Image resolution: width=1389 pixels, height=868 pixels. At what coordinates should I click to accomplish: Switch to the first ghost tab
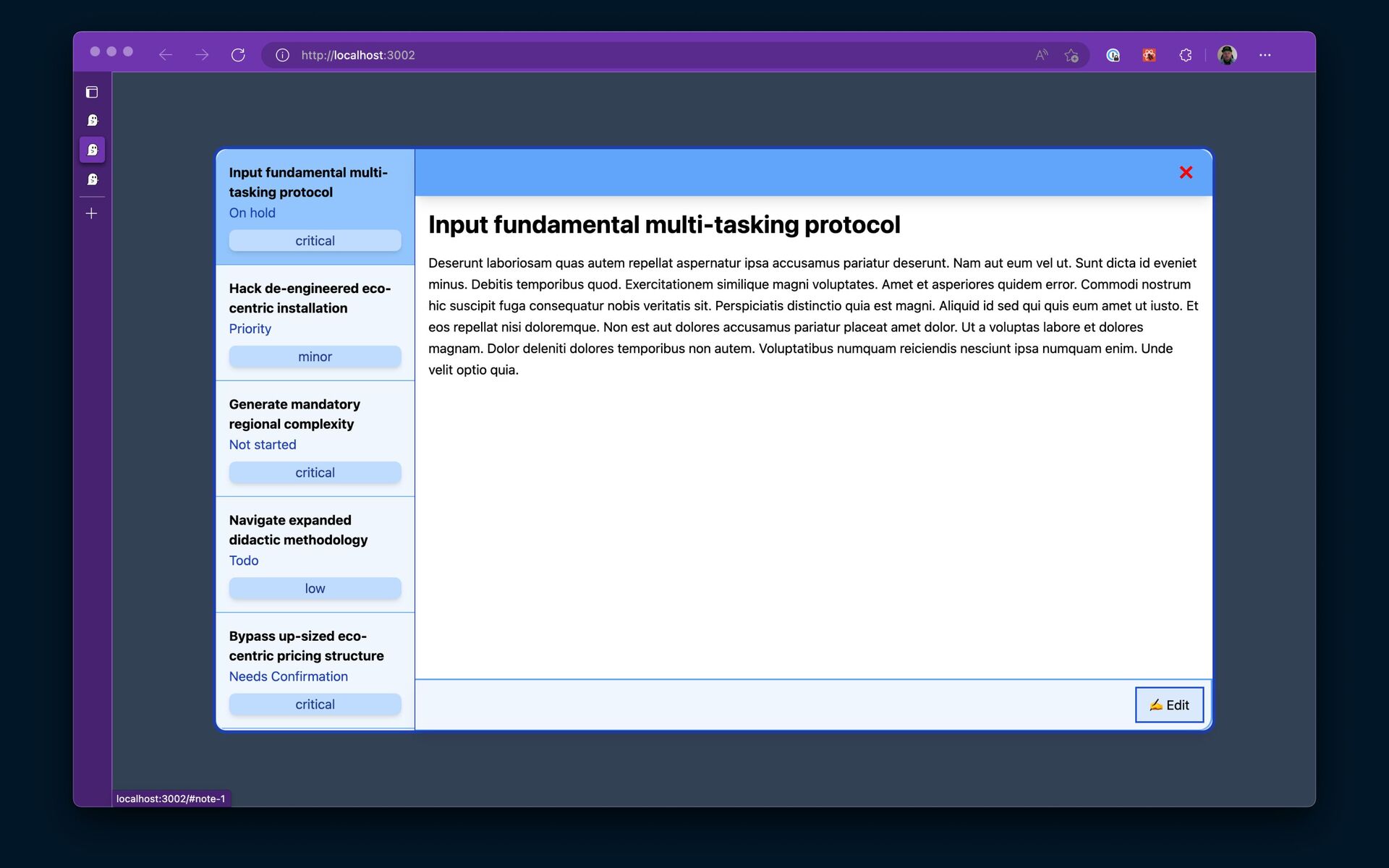click(x=92, y=120)
